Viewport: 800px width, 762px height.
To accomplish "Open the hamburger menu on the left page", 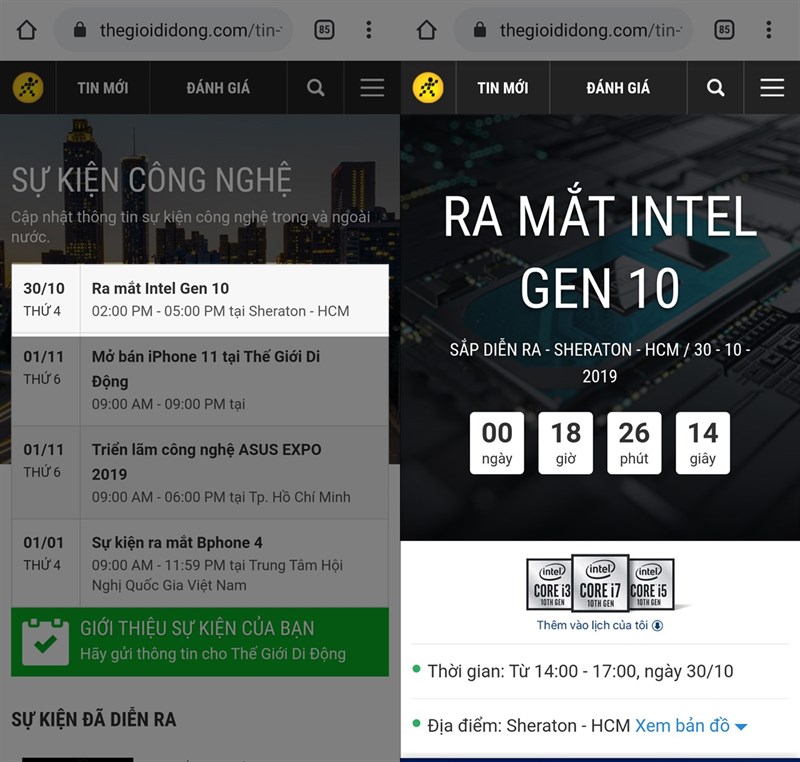I will (x=372, y=88).
